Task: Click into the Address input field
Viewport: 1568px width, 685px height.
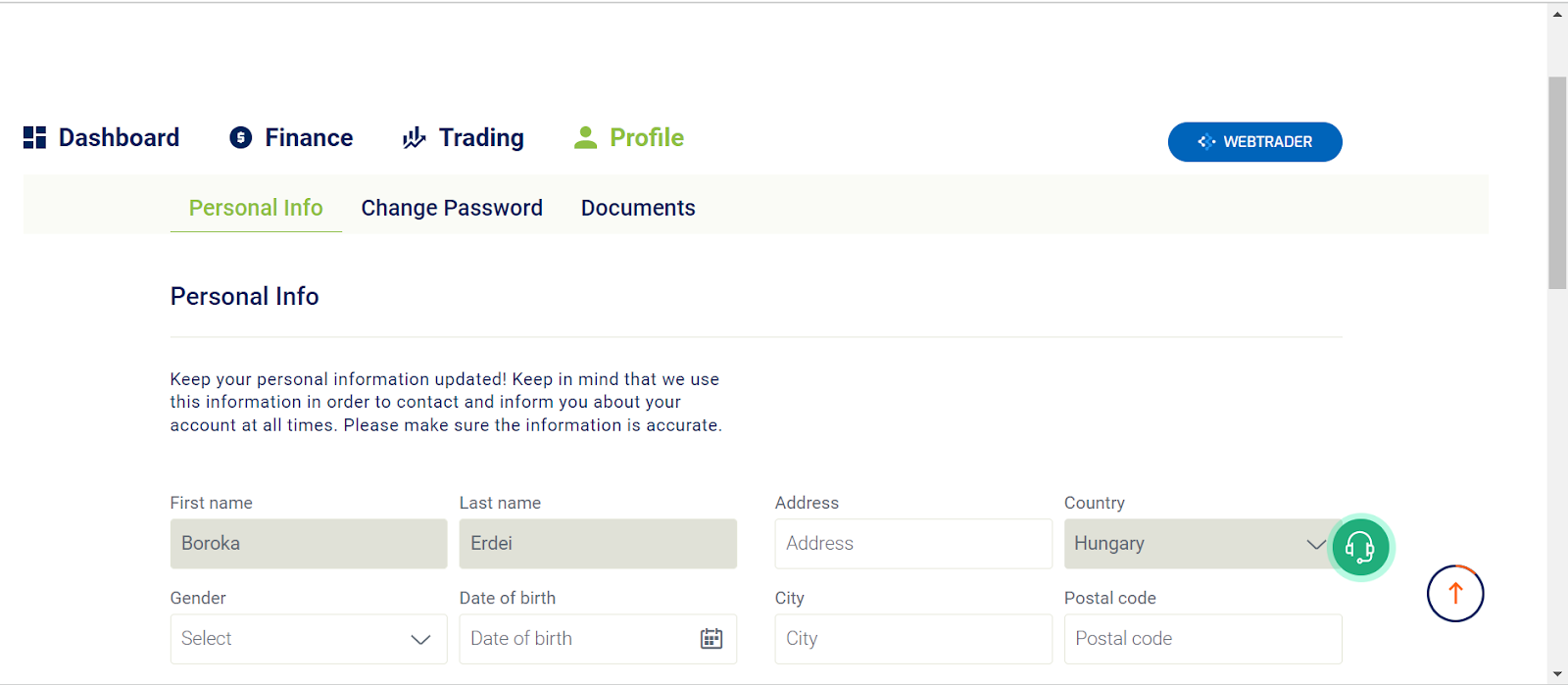Action: point(913,544)
